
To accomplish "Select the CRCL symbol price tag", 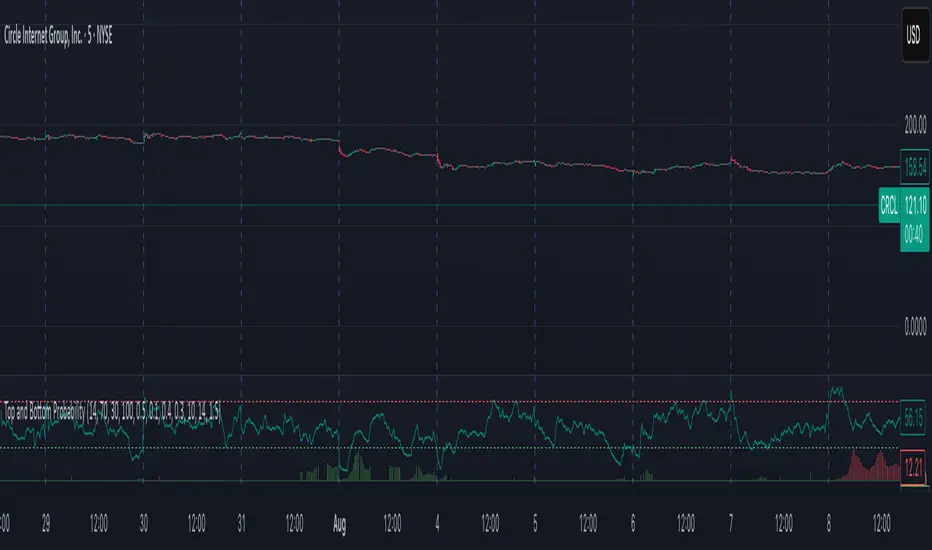I will (x=888, y=204).
